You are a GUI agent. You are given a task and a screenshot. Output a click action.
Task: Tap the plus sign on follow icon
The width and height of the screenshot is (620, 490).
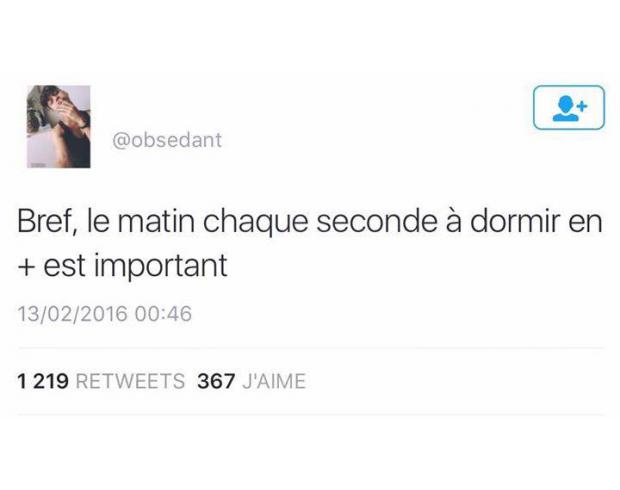(582, 106)
